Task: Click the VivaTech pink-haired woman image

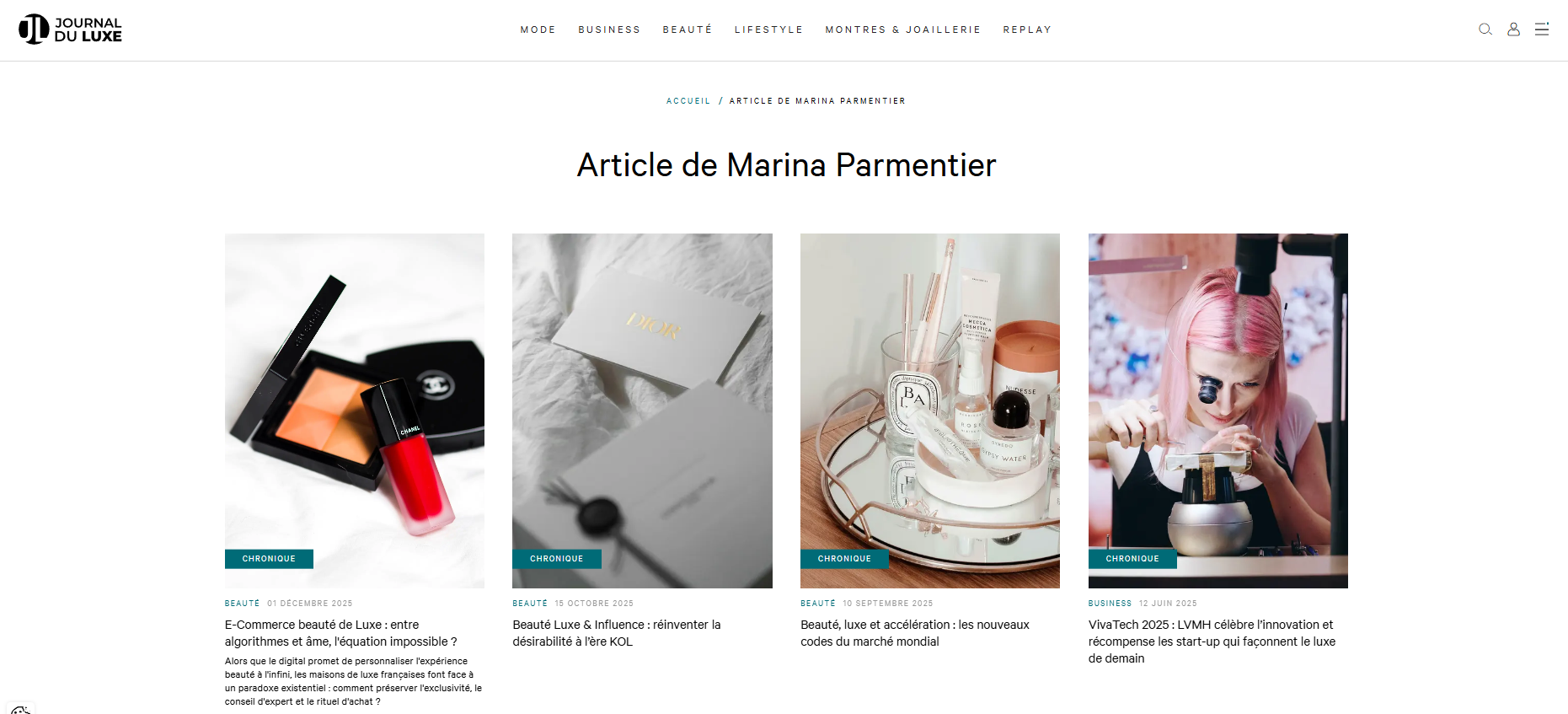Action: [1217, 411]
